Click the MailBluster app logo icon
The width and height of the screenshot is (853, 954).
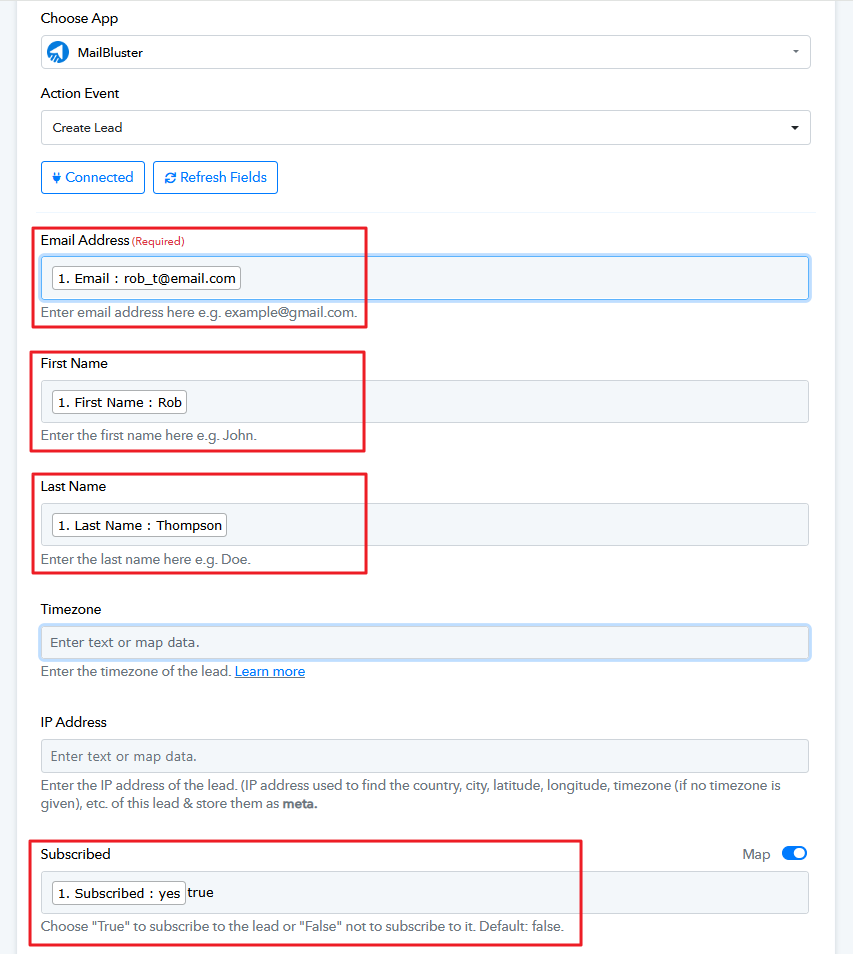58,52
